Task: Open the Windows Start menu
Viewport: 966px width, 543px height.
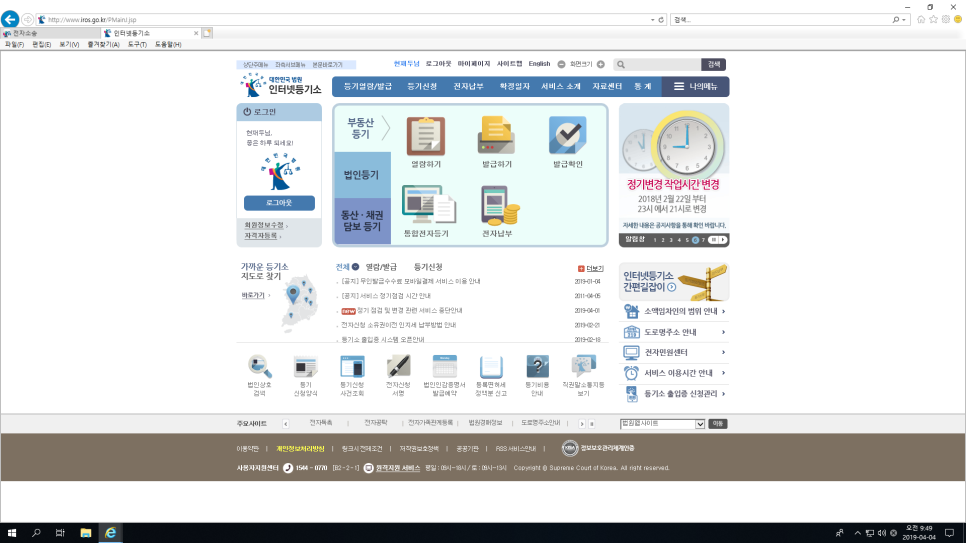Action: click(x=12, y=533)
